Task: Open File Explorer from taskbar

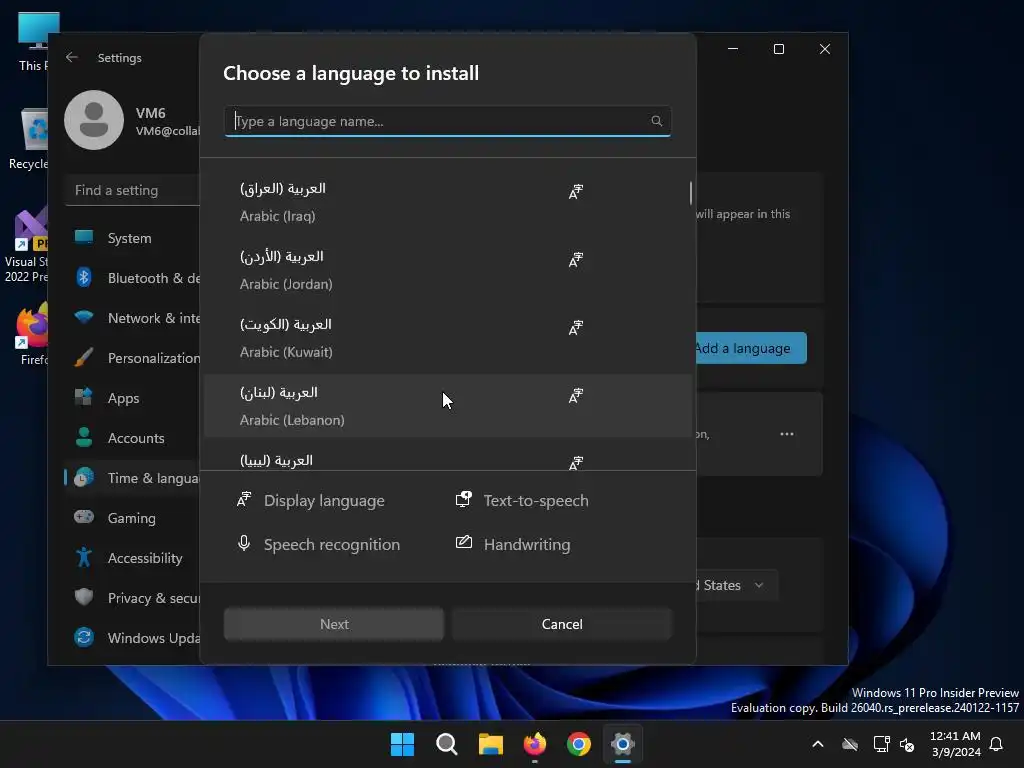Action: [490, 744]
